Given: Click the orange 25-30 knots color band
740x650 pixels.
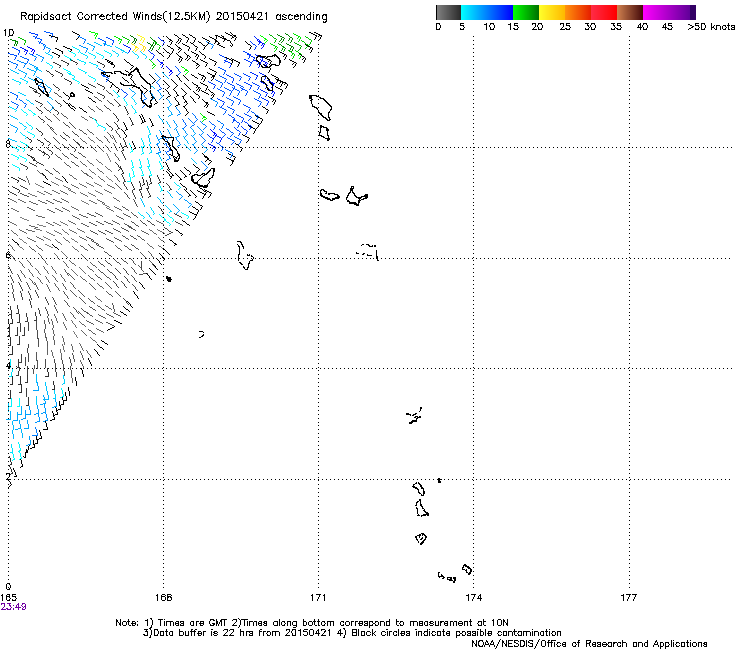Looking at the screenshot, I should point(578,12).
